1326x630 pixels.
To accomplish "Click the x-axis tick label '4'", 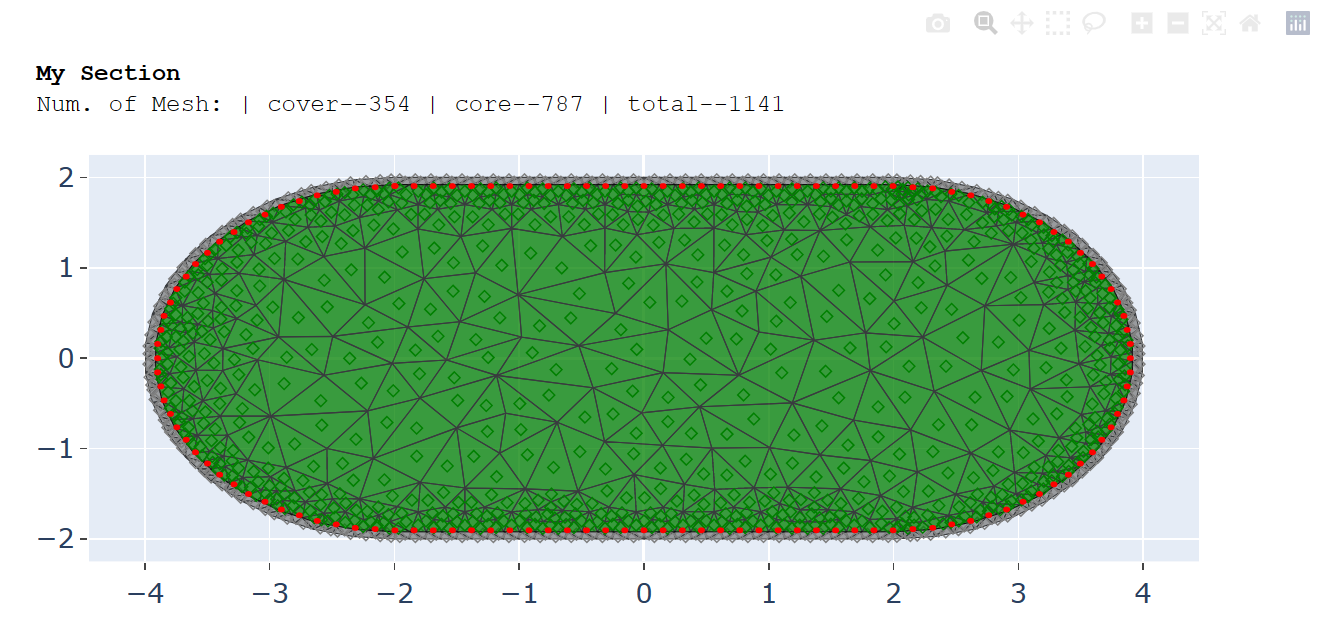I will [x=1142, y=594].
